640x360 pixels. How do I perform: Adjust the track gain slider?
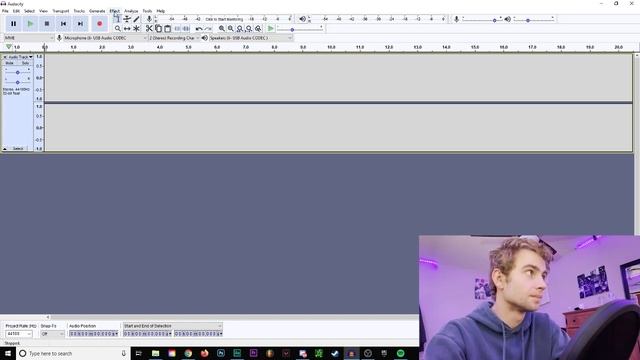point(18,72)
